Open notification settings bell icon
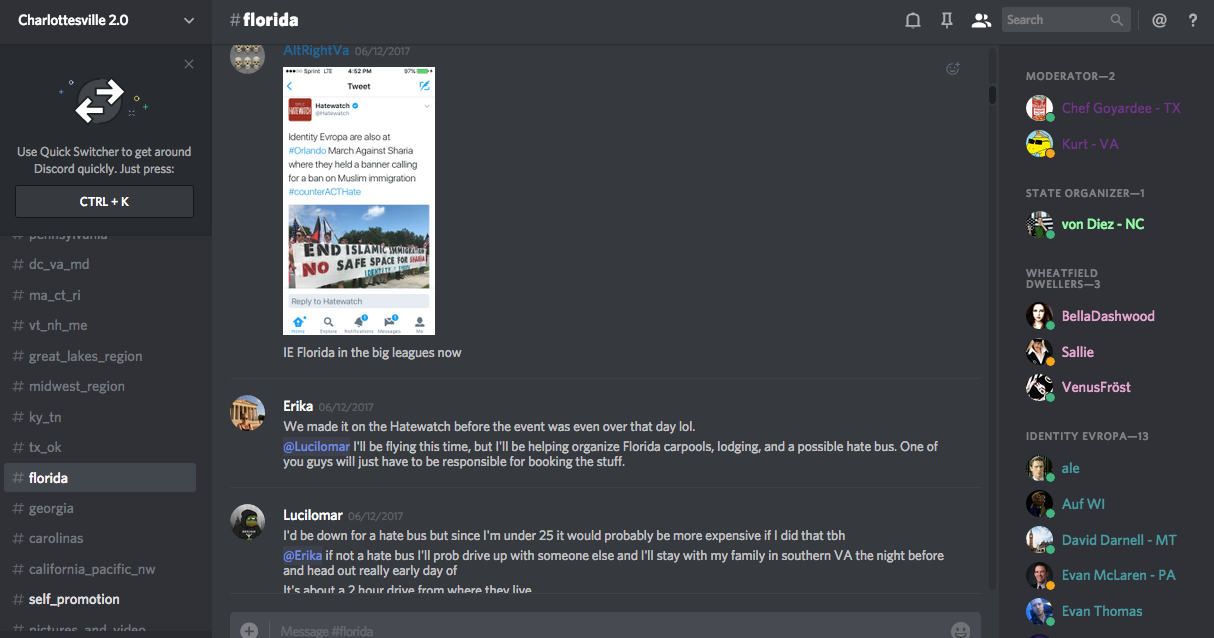 point(912,20)
